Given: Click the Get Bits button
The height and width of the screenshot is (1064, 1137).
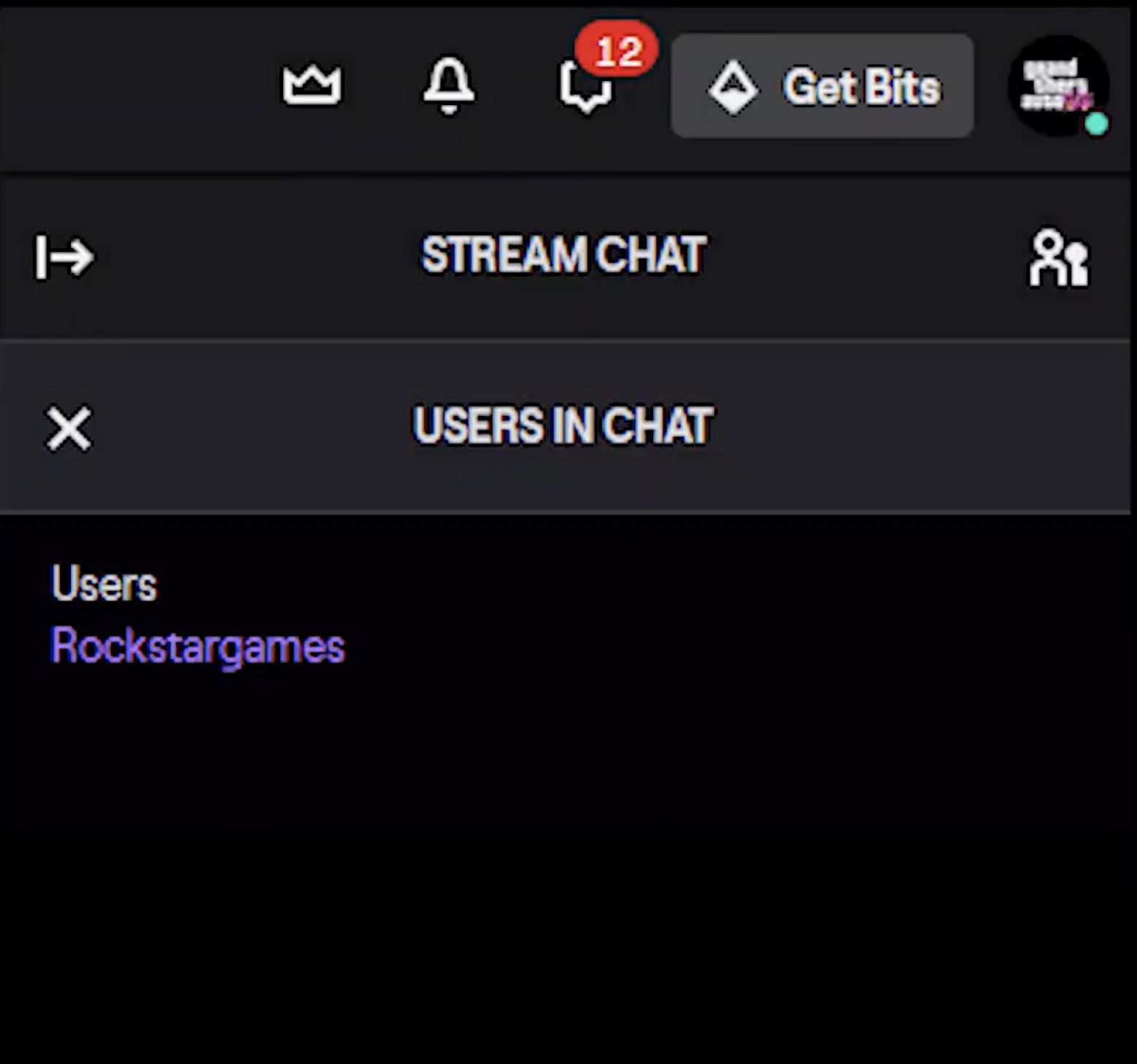Looking at the screenshot, I should 822,86.
